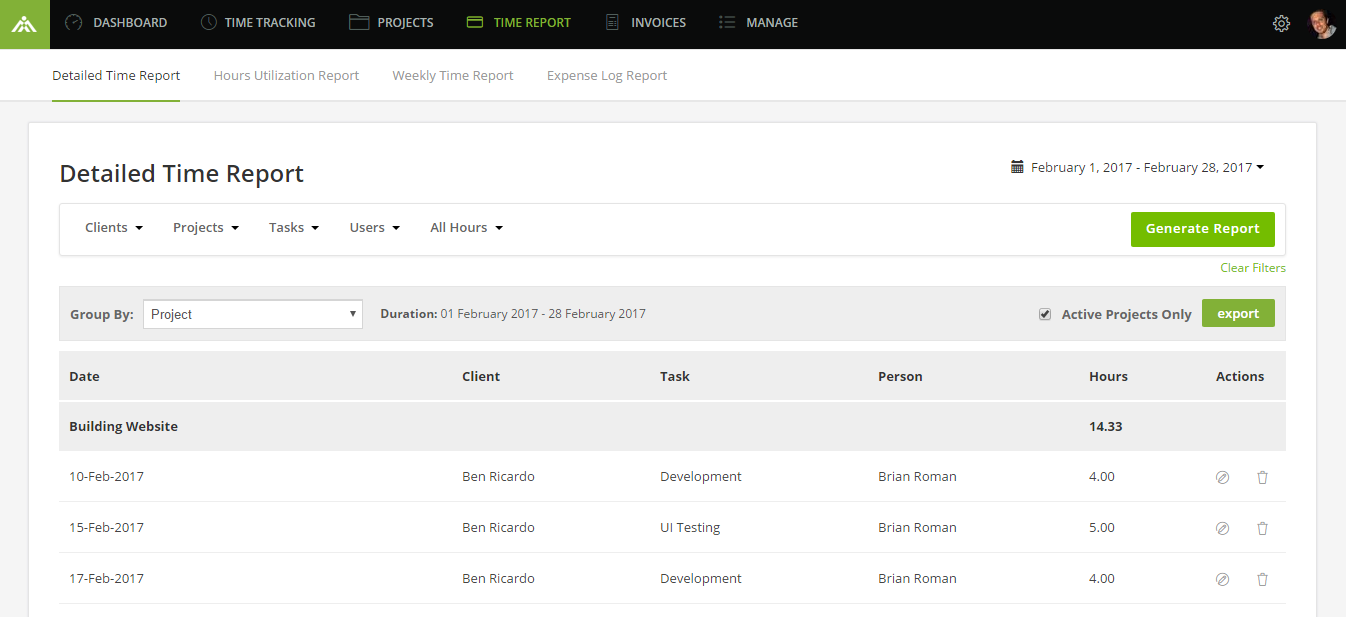
Task: Open user profile avatar menu
Action: click(1323, 23)
